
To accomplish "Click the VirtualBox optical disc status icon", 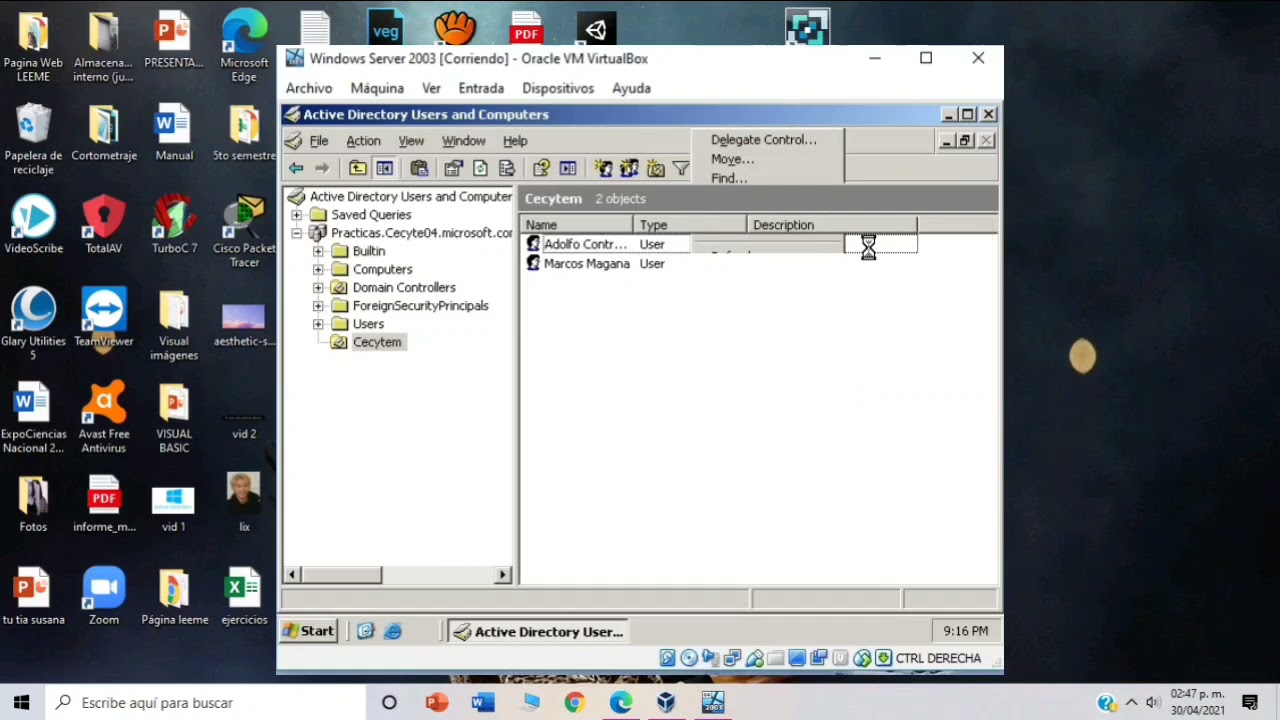I will coord(689,658).
